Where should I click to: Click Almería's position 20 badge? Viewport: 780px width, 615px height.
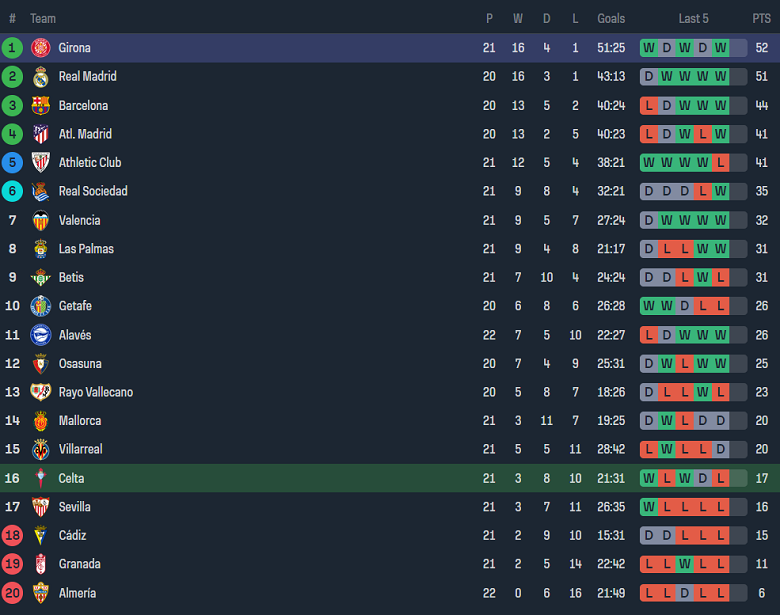[12, 593]
